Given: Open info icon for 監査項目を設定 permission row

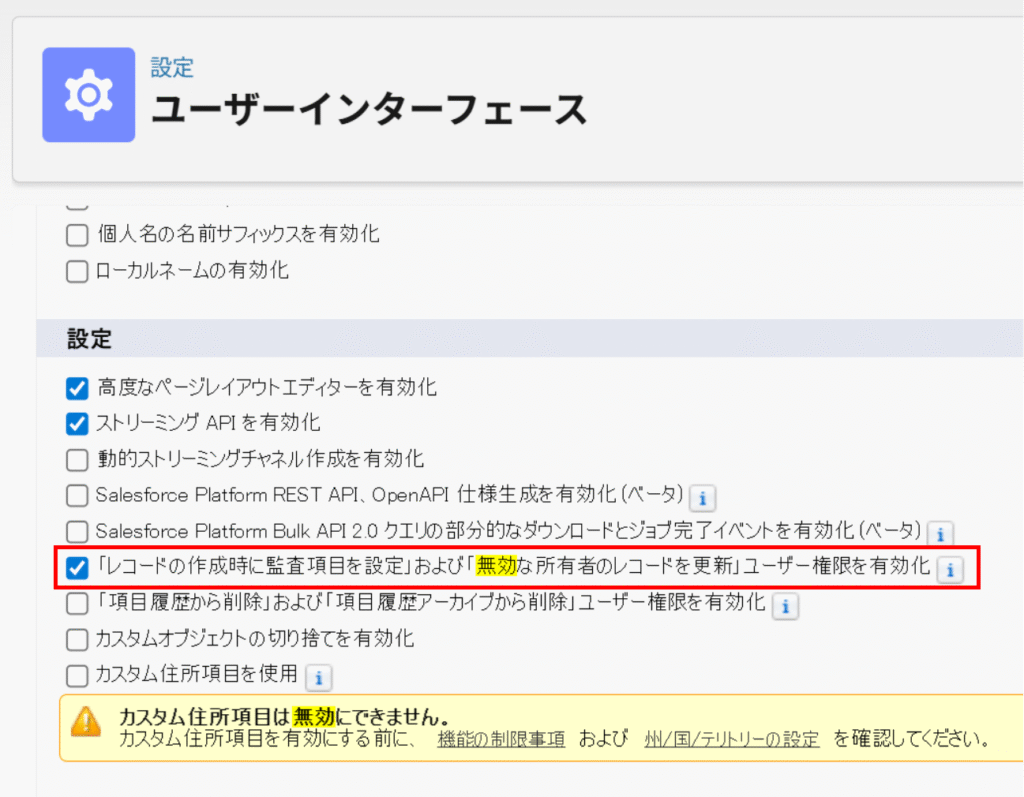Looking at the screenshot, I should [949, 570].
